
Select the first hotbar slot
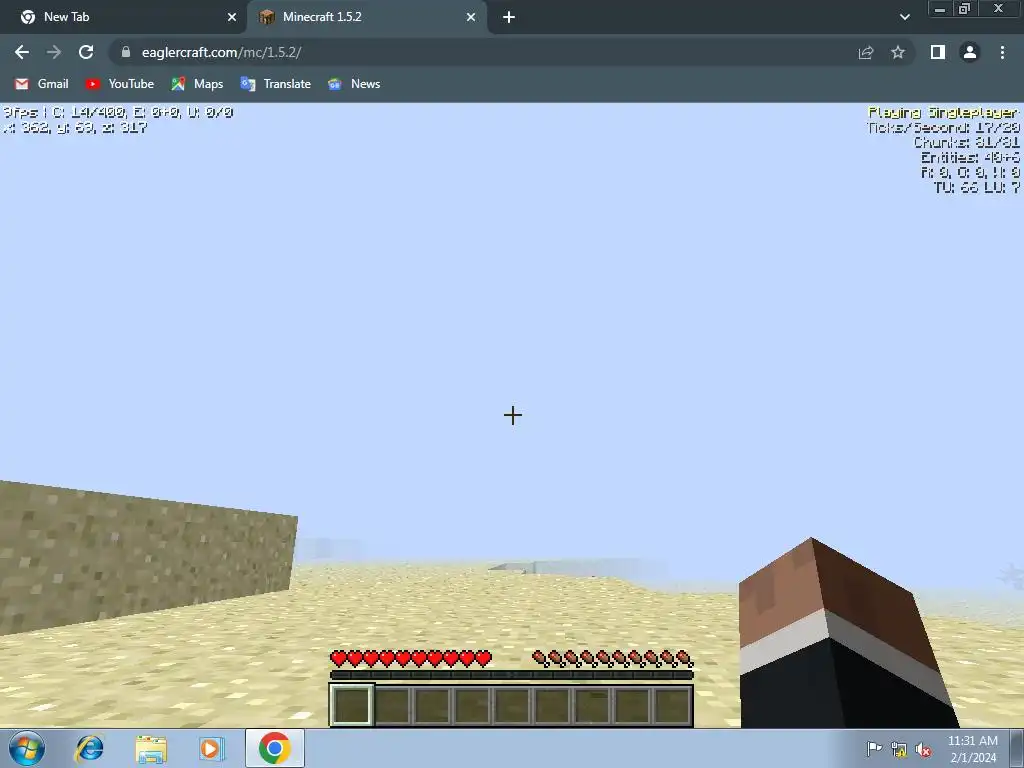pyautogui.click(x=352, y=705)
